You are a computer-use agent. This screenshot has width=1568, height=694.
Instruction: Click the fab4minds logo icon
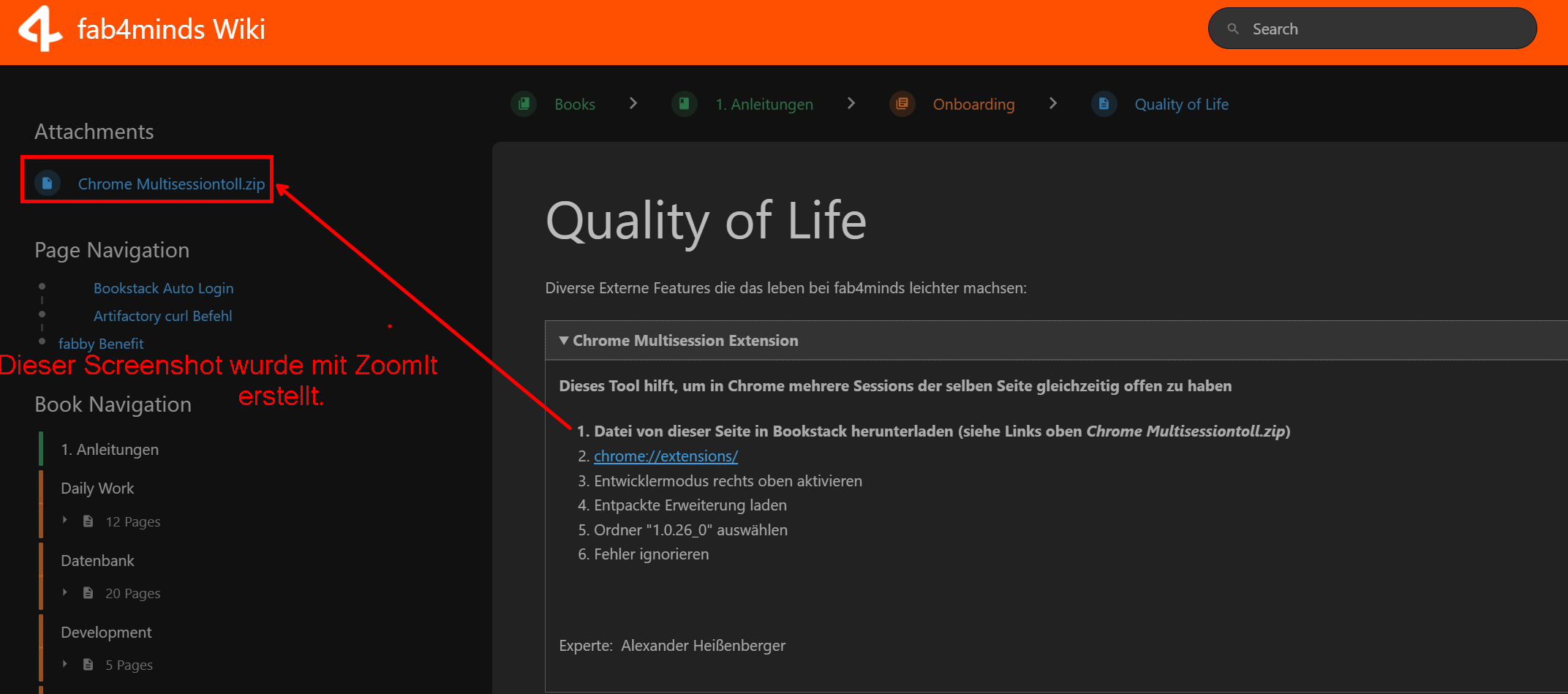pos(40,29)
